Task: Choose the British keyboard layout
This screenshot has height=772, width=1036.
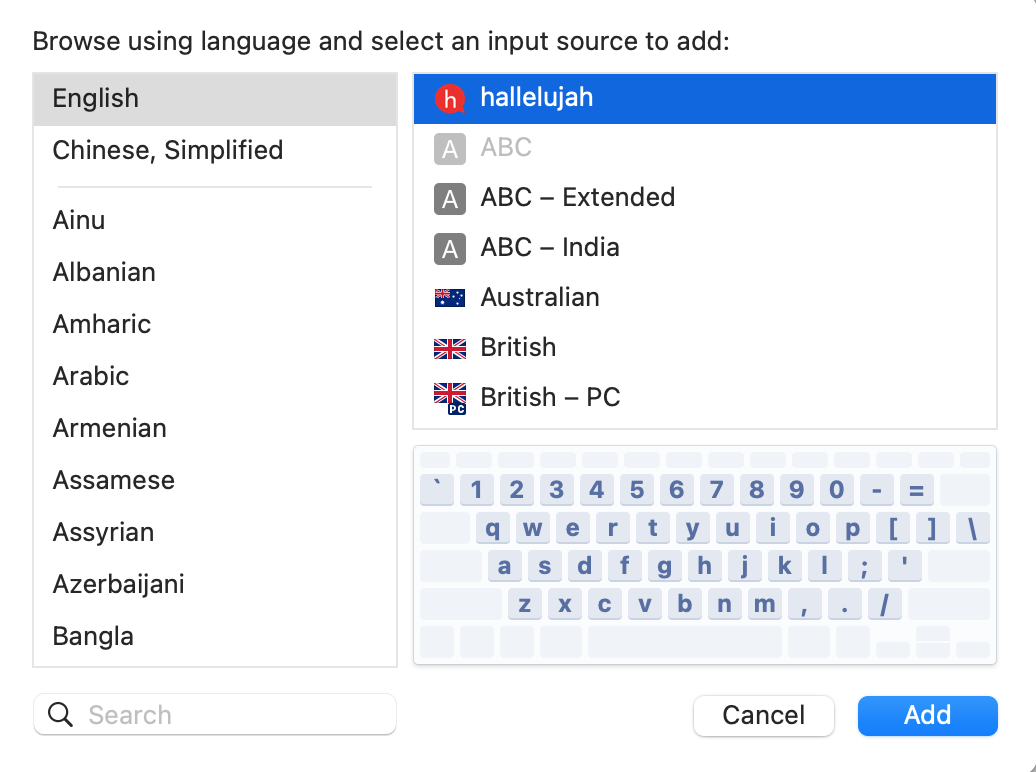Action: click(x=704, y=348)
